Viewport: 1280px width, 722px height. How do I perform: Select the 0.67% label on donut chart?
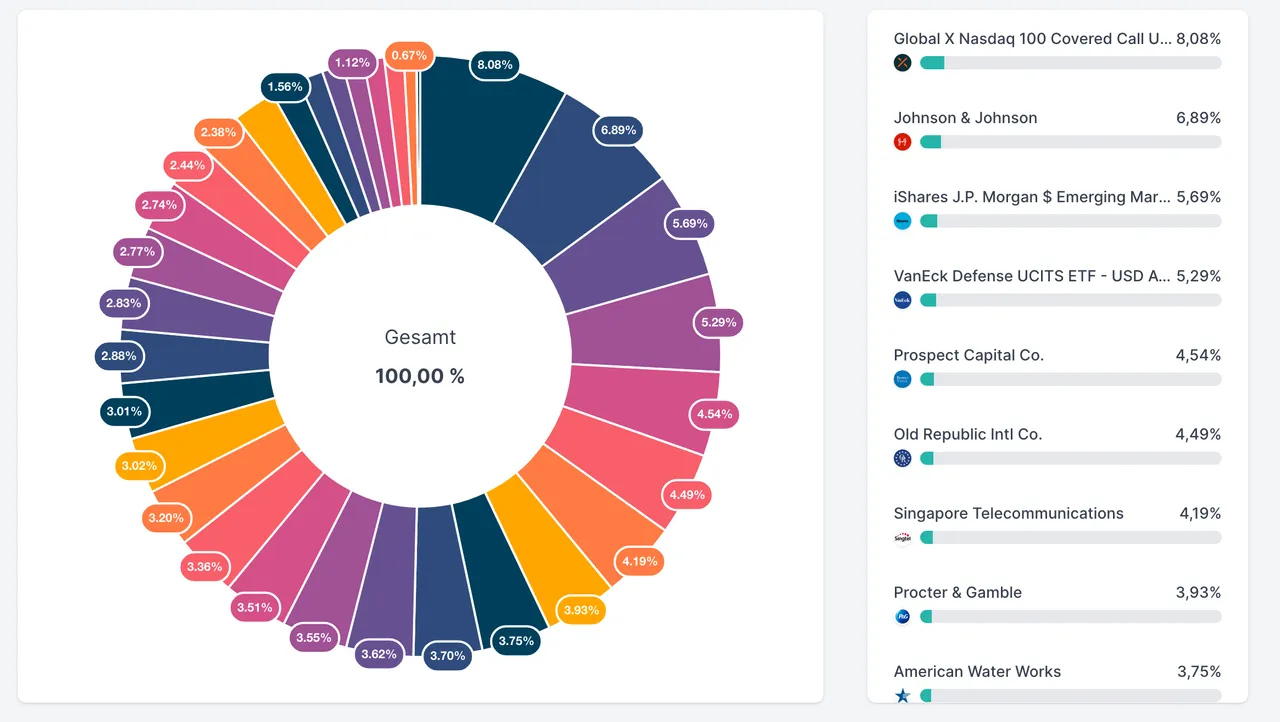pyautogui.click(x=409, y=56)
